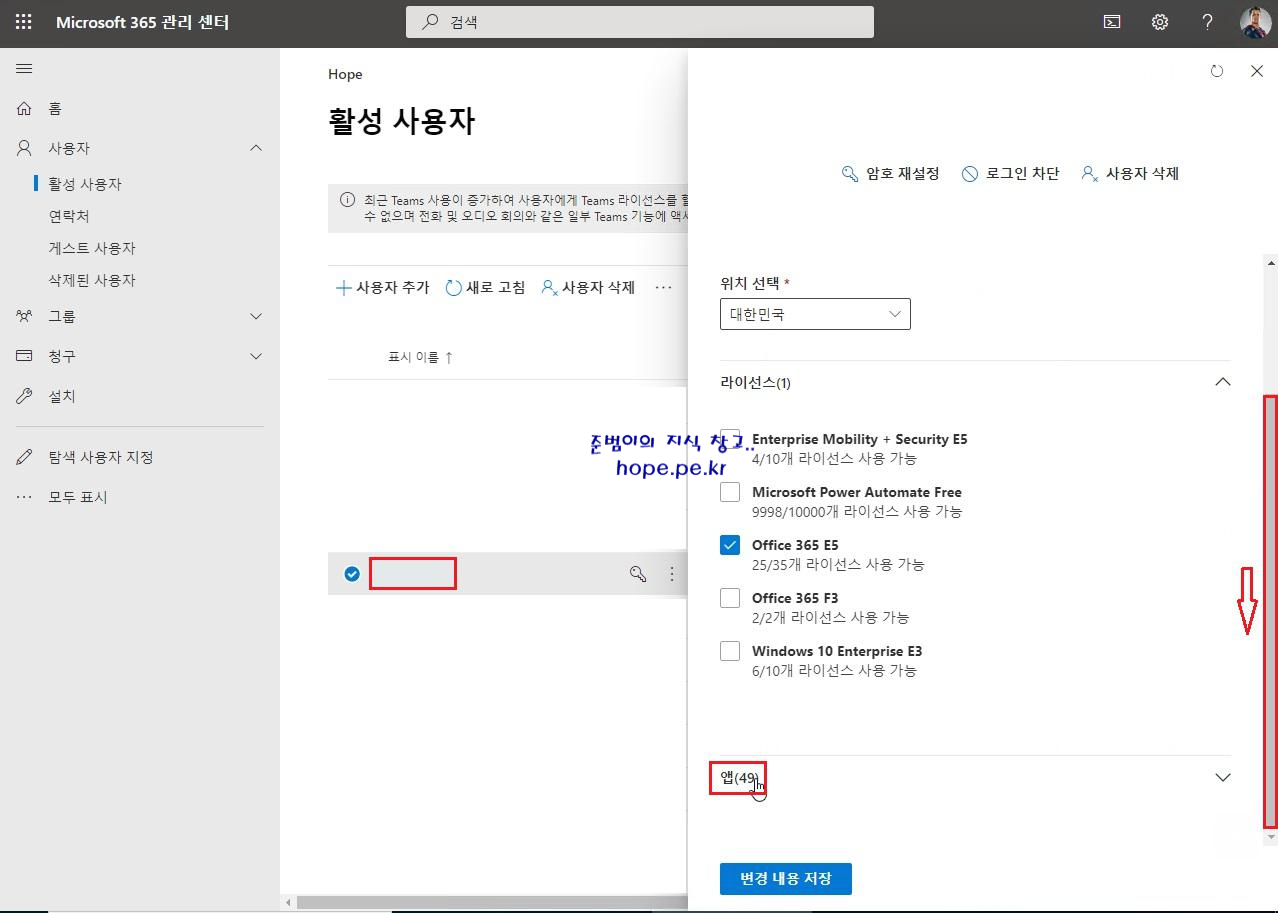The image size is (1278, 913).
Task: Toggle the hamburger navigation menu
Action: tap(25, 69)
